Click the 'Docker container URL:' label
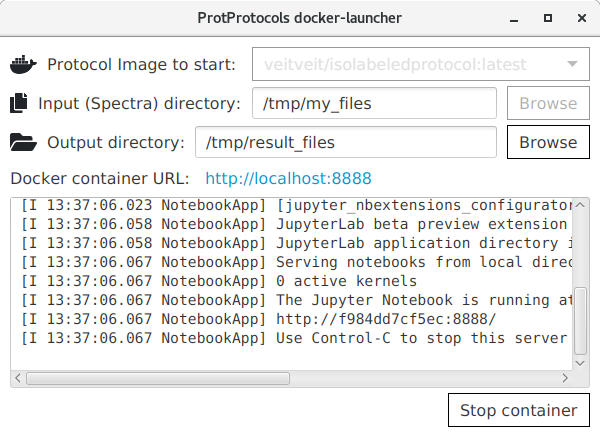Viewport: 600px width, 437px height. (100, 179)
